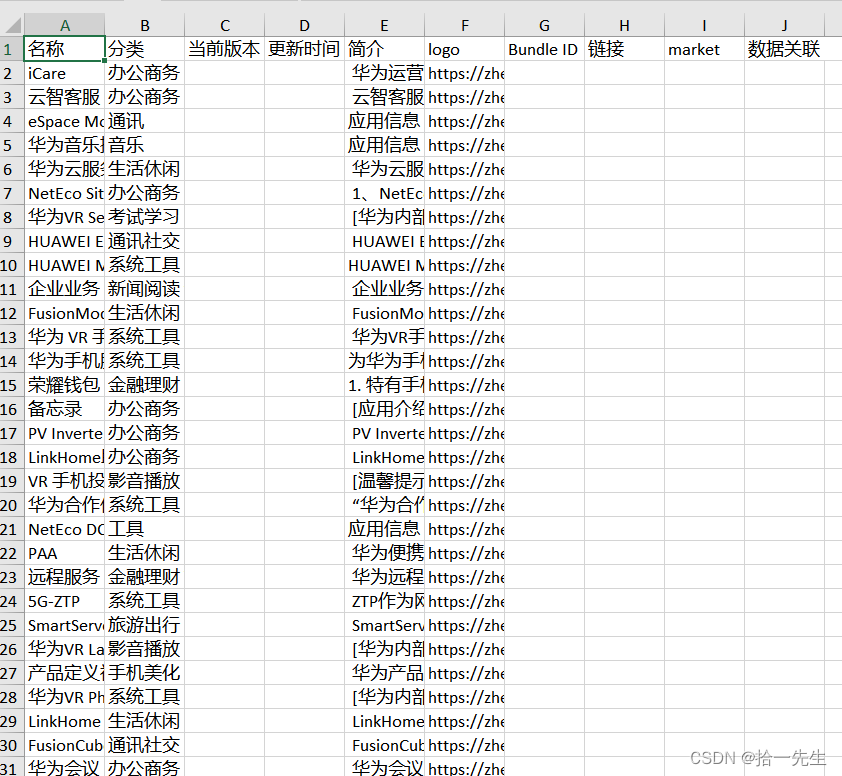Select the PV Inverte name cell in column A
Image resolution: width=842 pixels, height=776 pixels.
64,433
